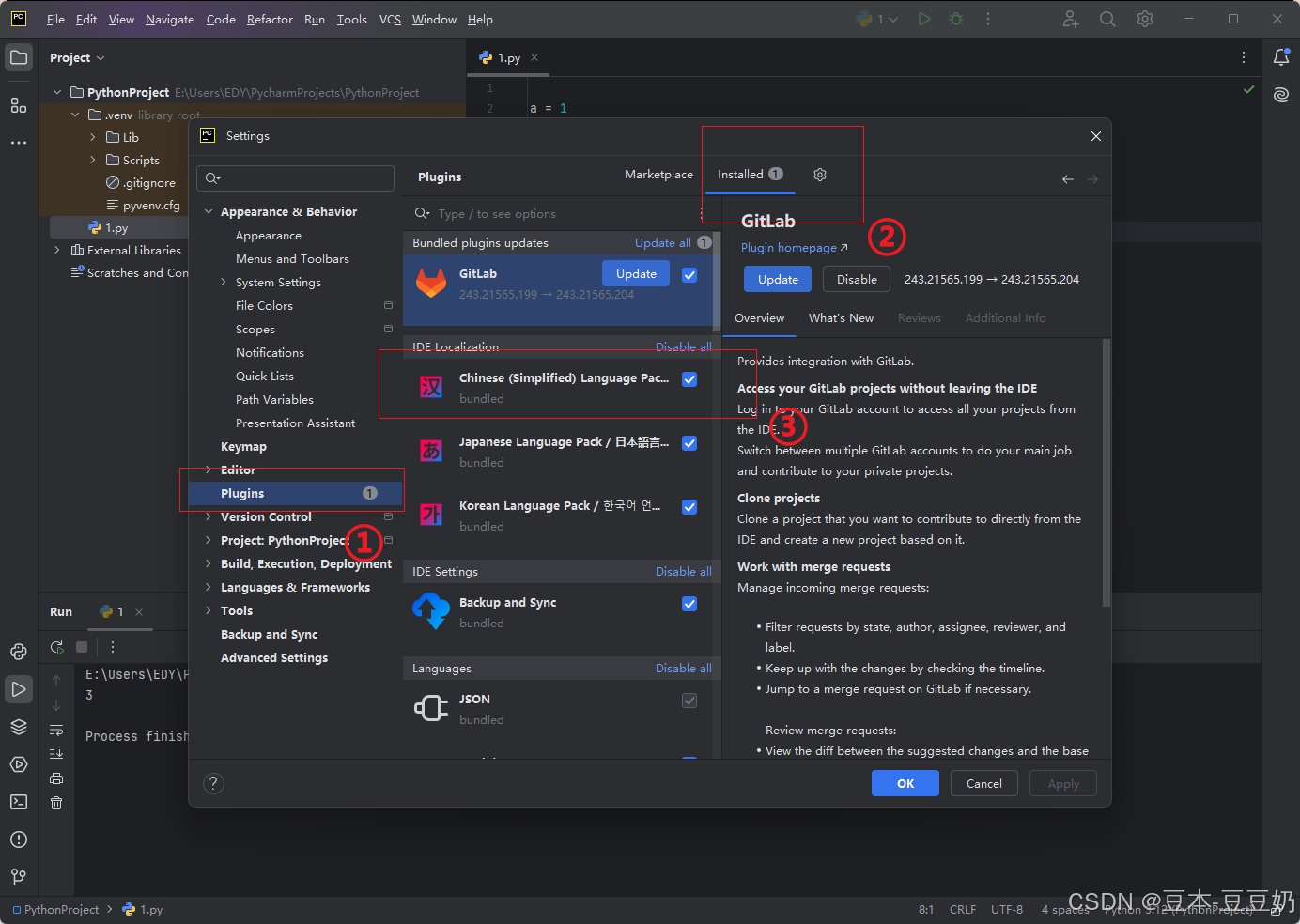Screen dimensions: 1300x924
Task: Click Update all link
Action: [662, 242]
